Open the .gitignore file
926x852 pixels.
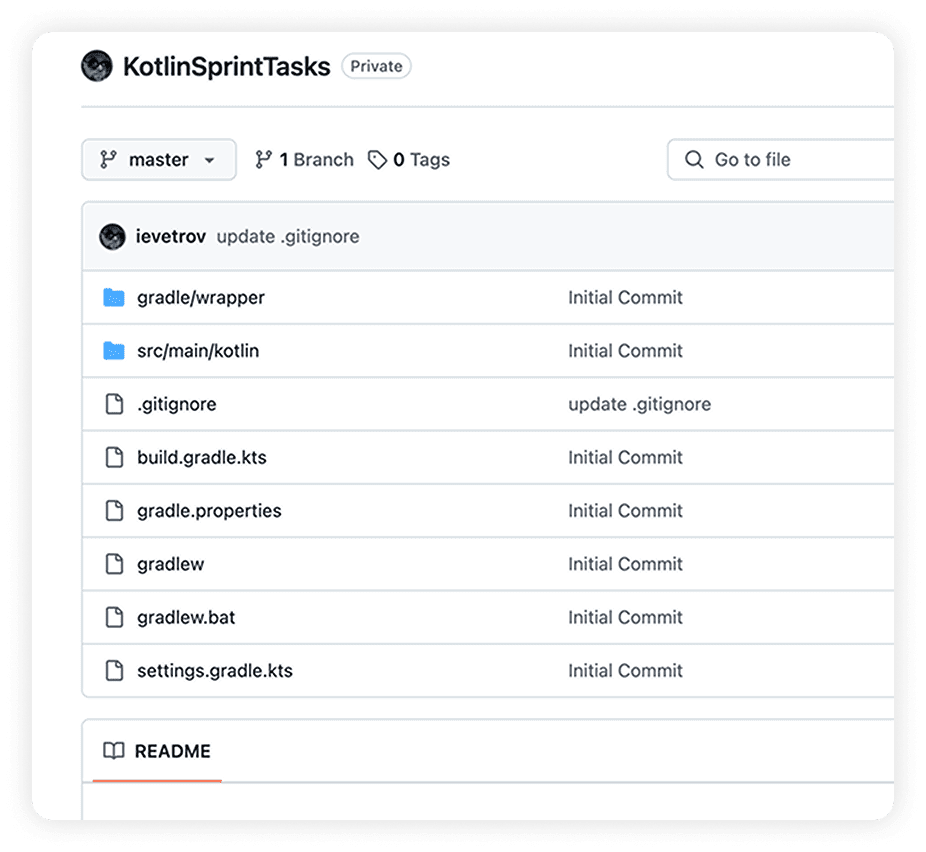(176, 404)
